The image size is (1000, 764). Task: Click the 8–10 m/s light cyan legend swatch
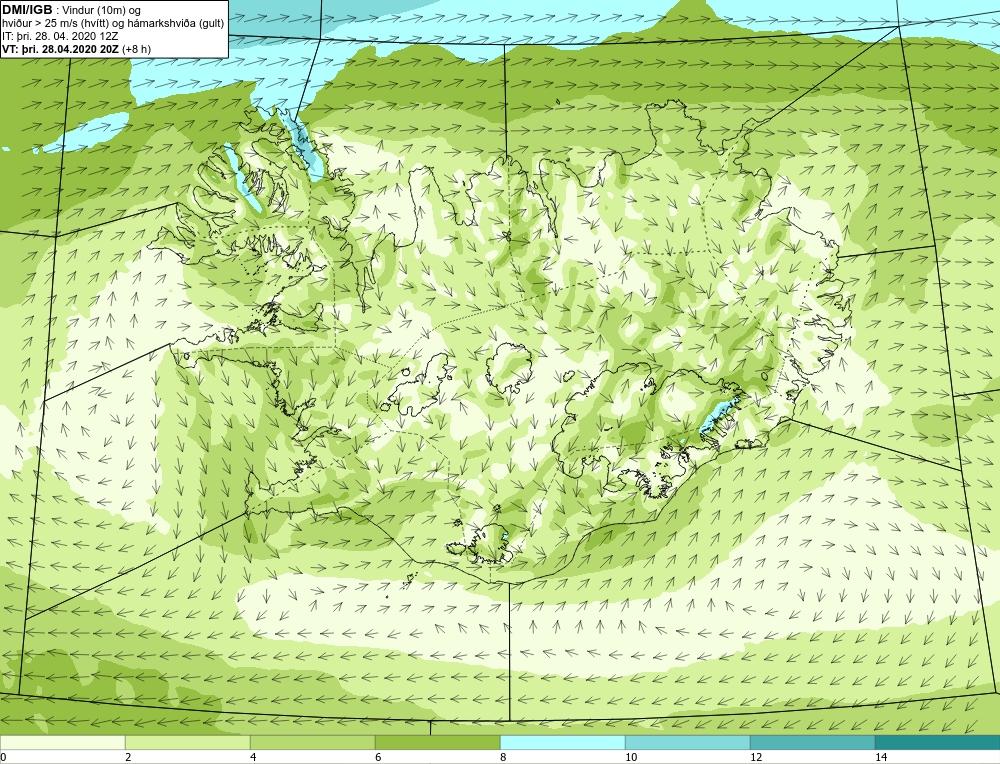(x=562, y=742)
